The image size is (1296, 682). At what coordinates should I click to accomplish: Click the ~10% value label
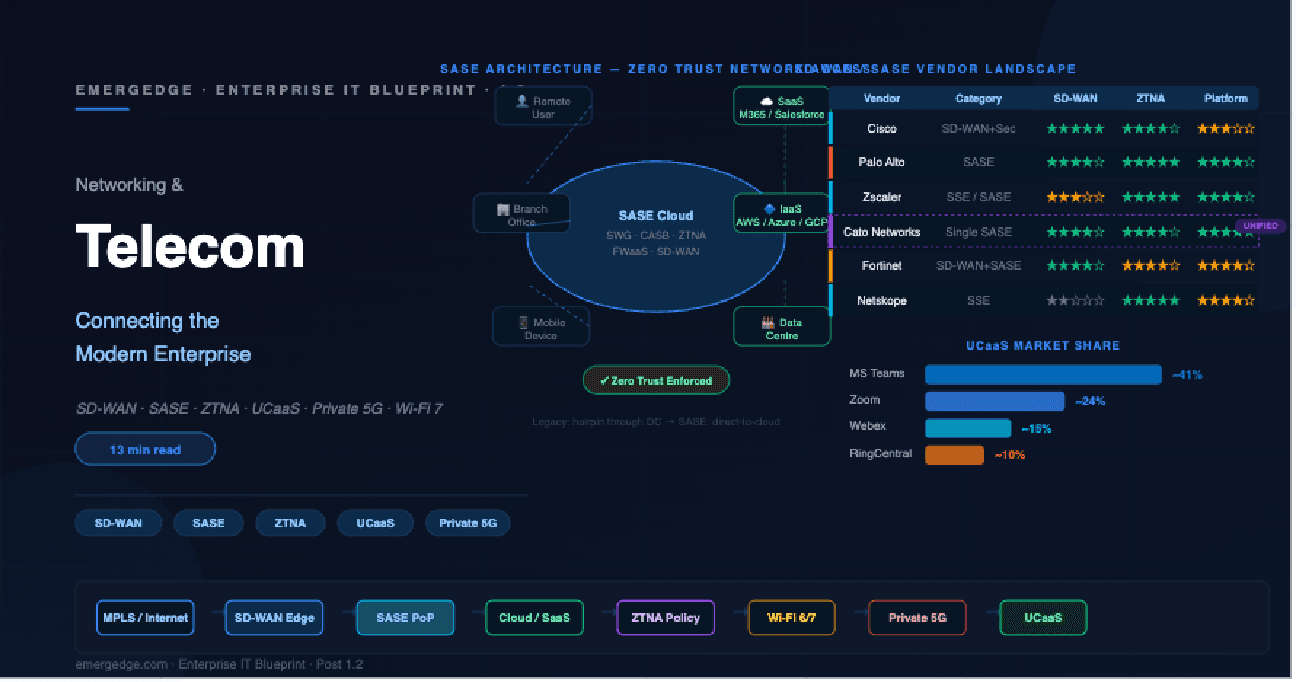pyautogui.click(x=1010, y=455)
